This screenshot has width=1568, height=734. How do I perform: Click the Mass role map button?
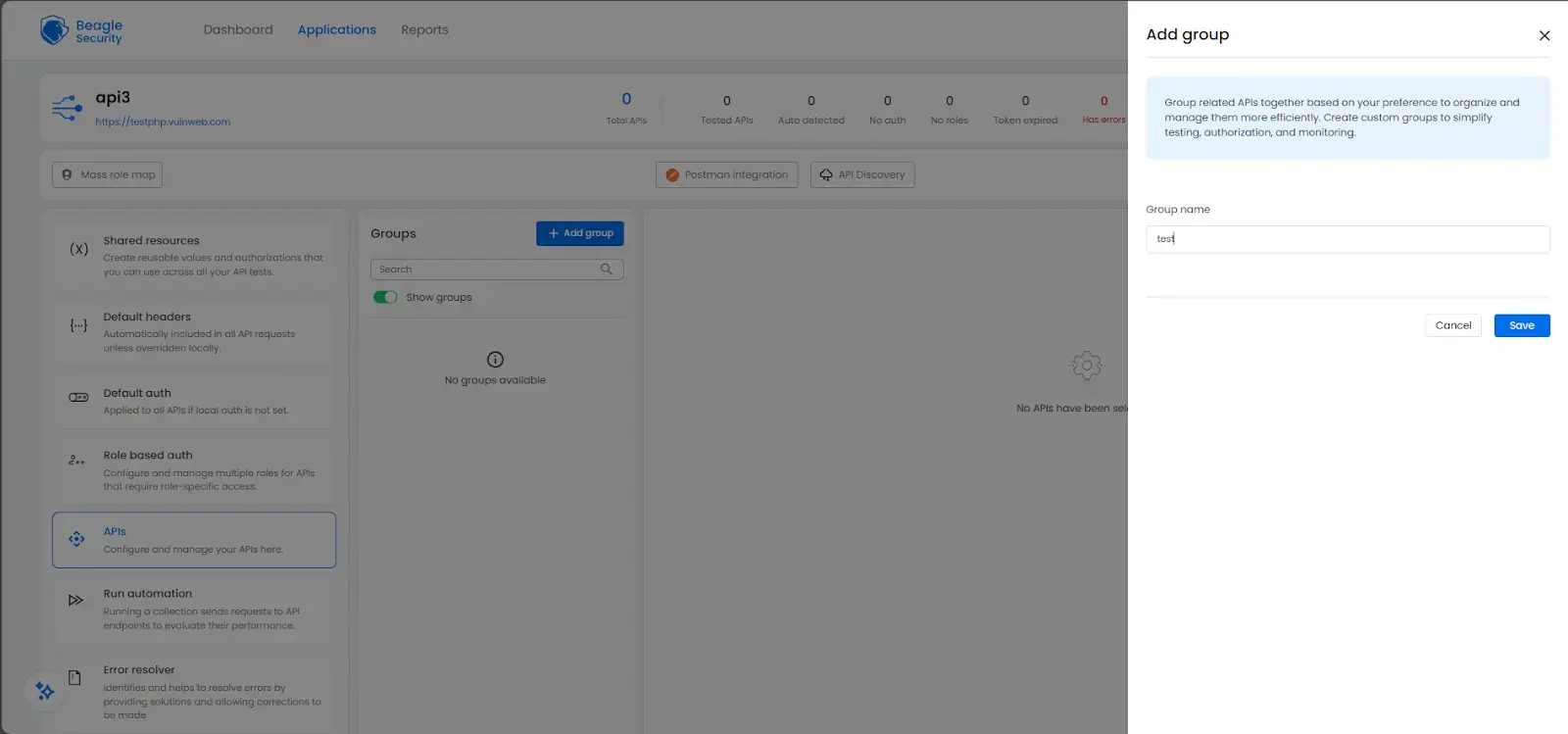[x=108, y=174]
